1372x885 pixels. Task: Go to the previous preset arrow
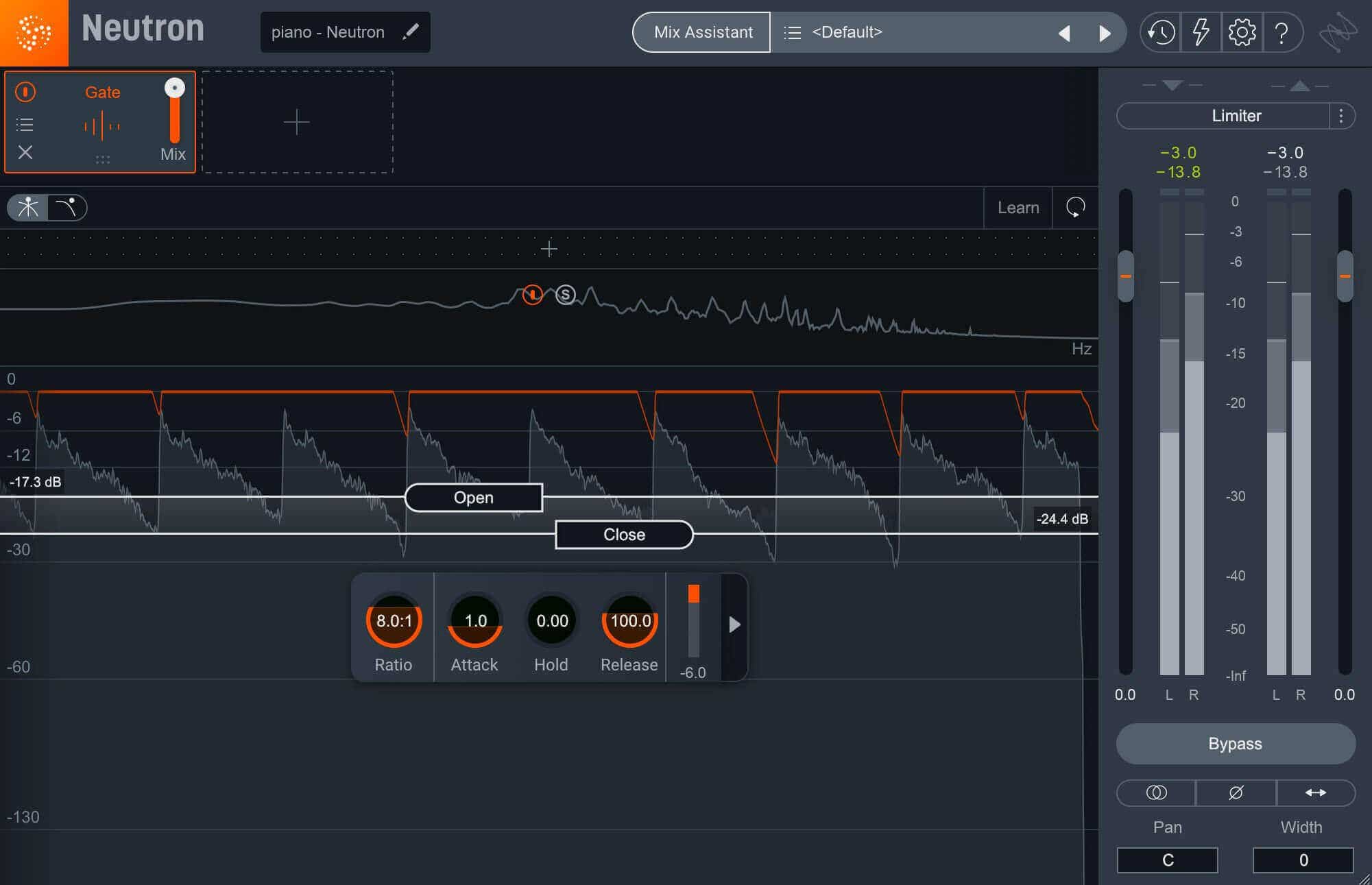[1064, 33]
